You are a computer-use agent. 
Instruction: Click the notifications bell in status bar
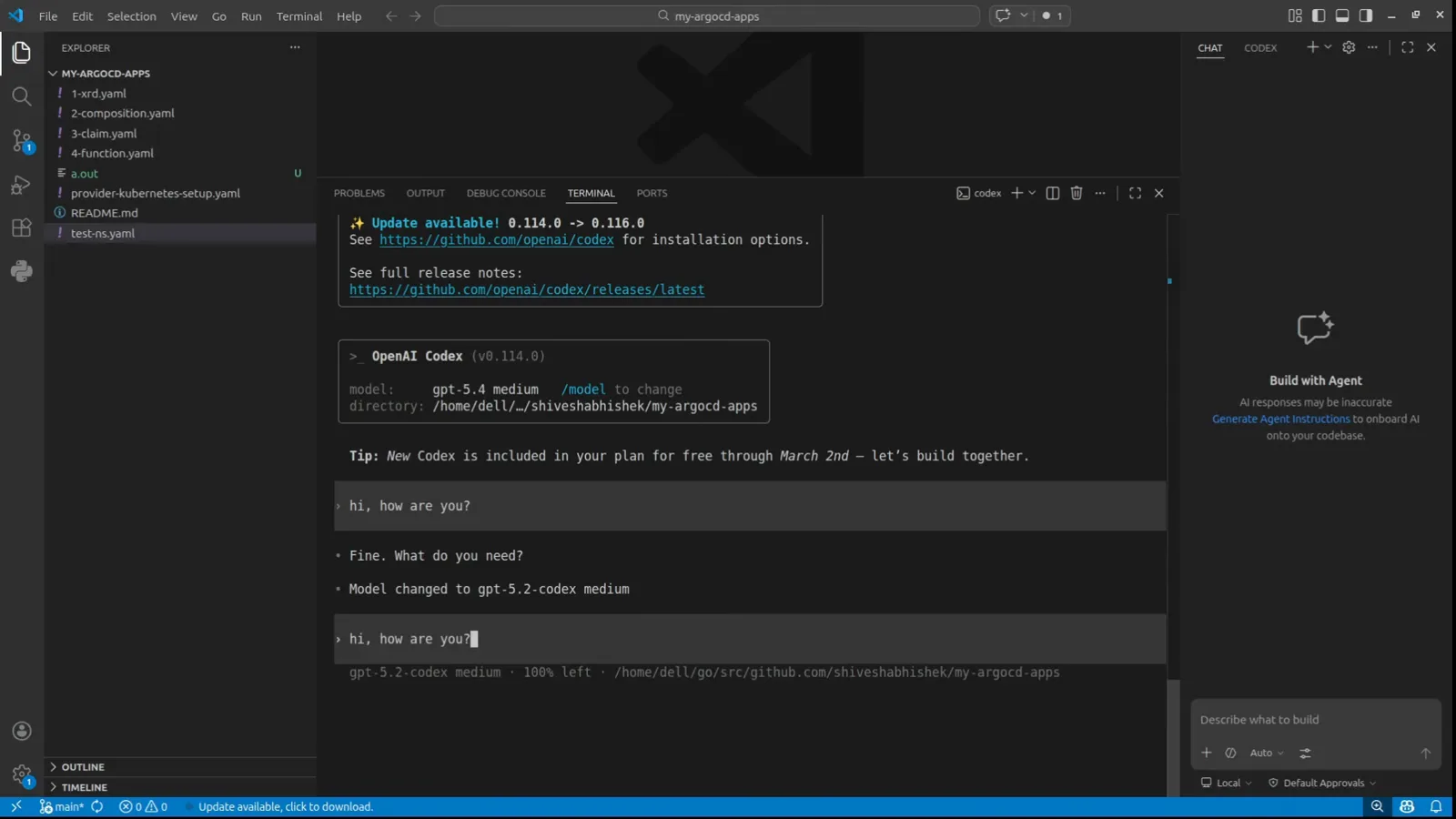click(1436, 806)
